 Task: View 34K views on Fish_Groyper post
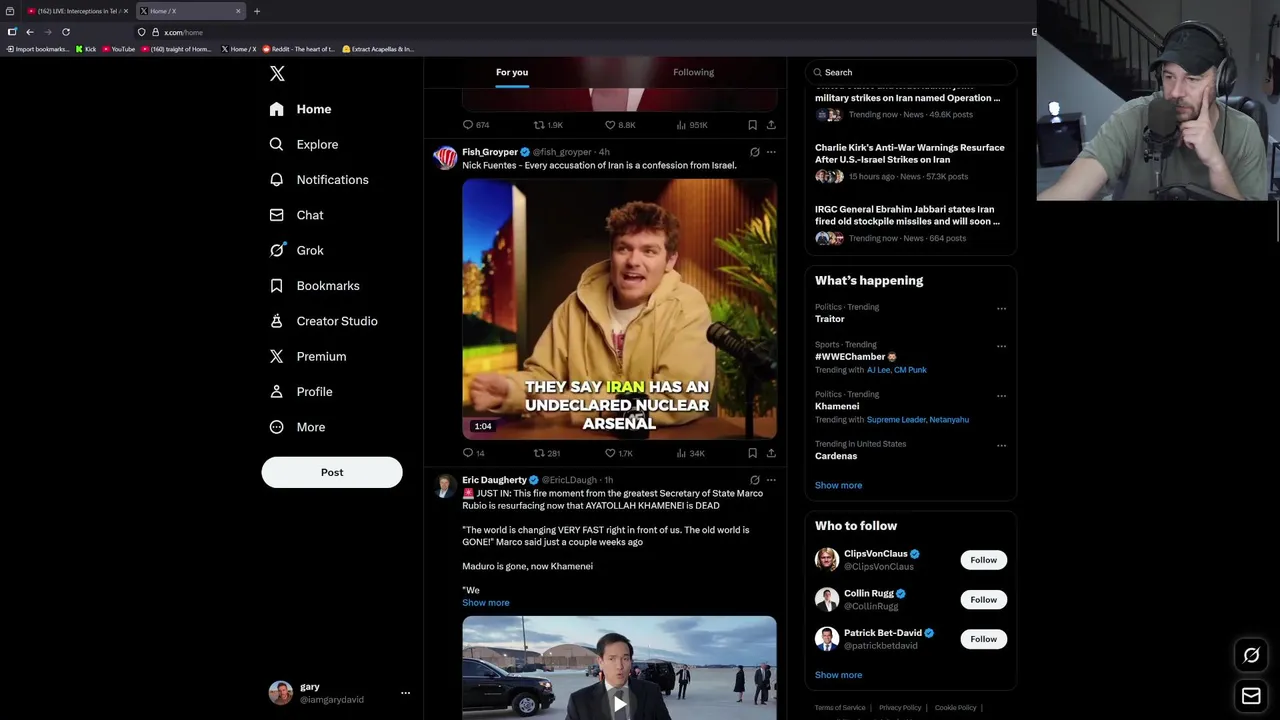tap(691, 453)
